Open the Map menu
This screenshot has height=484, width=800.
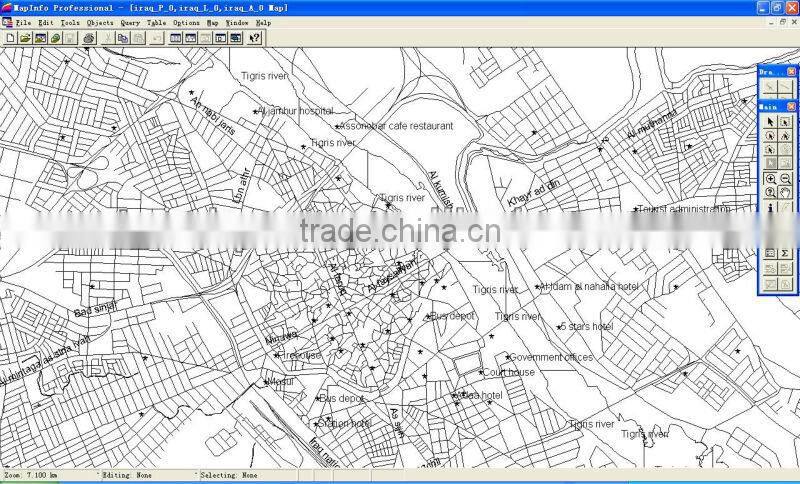coord(212,23)
